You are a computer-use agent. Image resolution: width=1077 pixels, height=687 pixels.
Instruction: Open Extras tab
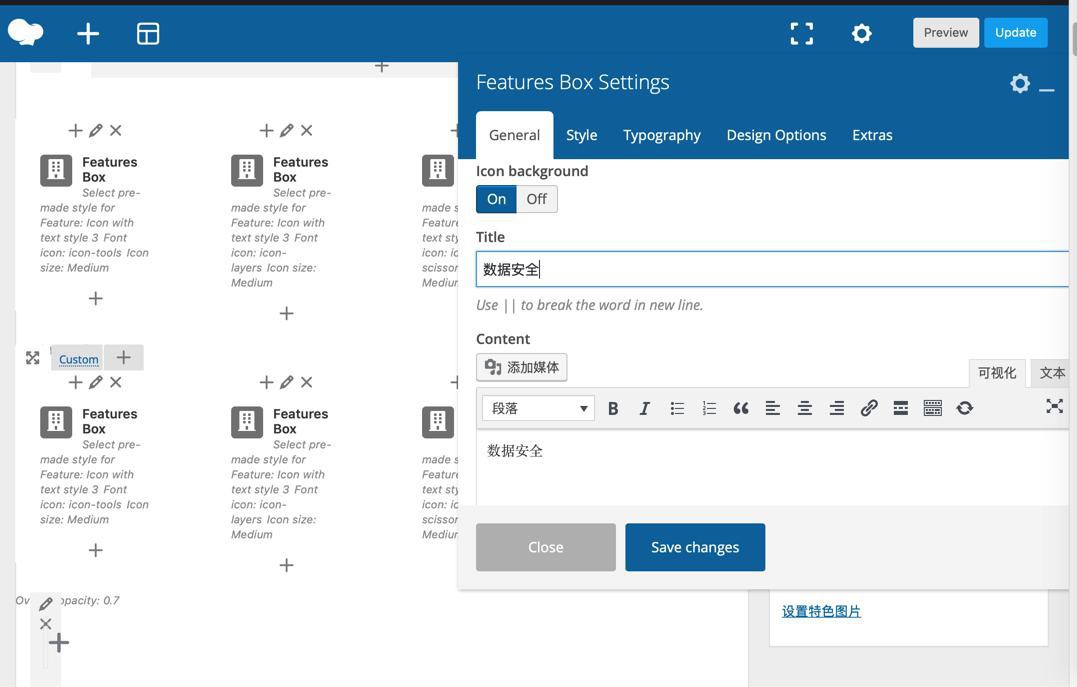872,135
